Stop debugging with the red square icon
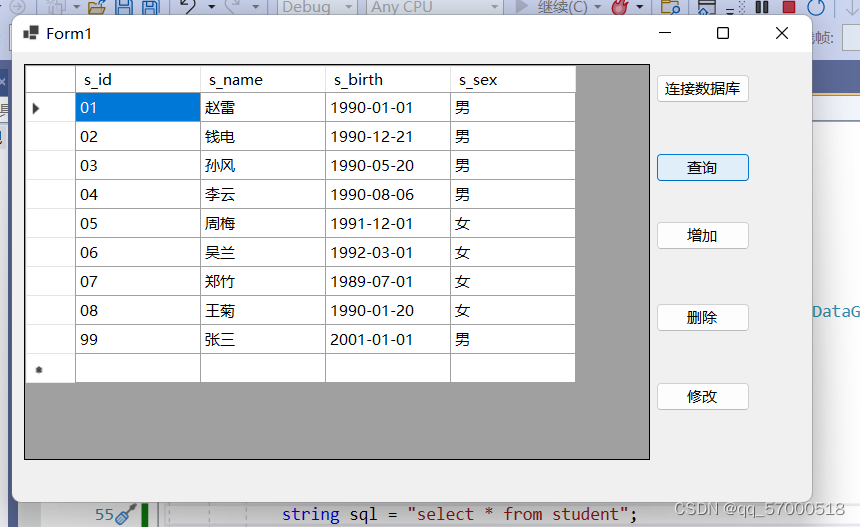This screenshot has height=527, width=860. coord(789,7)
